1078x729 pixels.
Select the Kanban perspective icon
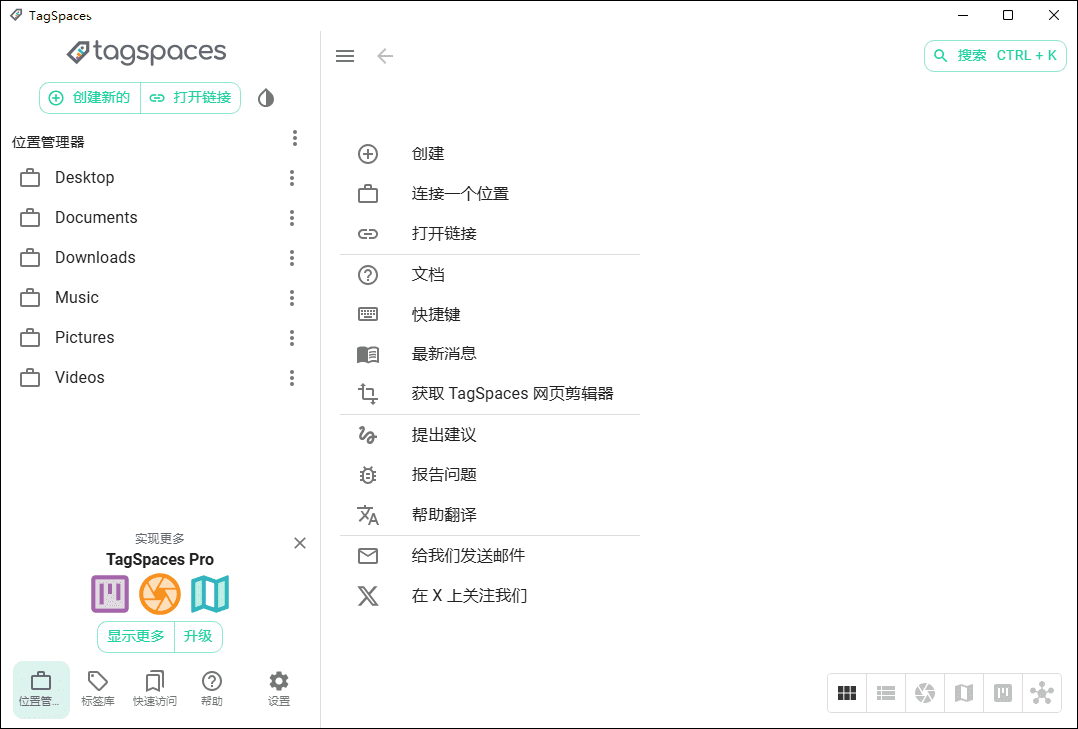point(1002,692)
